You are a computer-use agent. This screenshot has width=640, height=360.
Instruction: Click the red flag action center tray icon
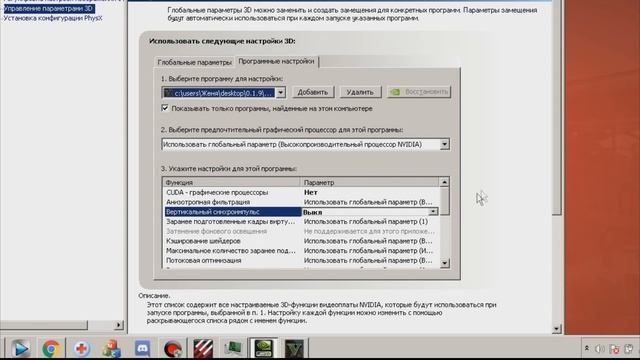[x=614, y=349]
